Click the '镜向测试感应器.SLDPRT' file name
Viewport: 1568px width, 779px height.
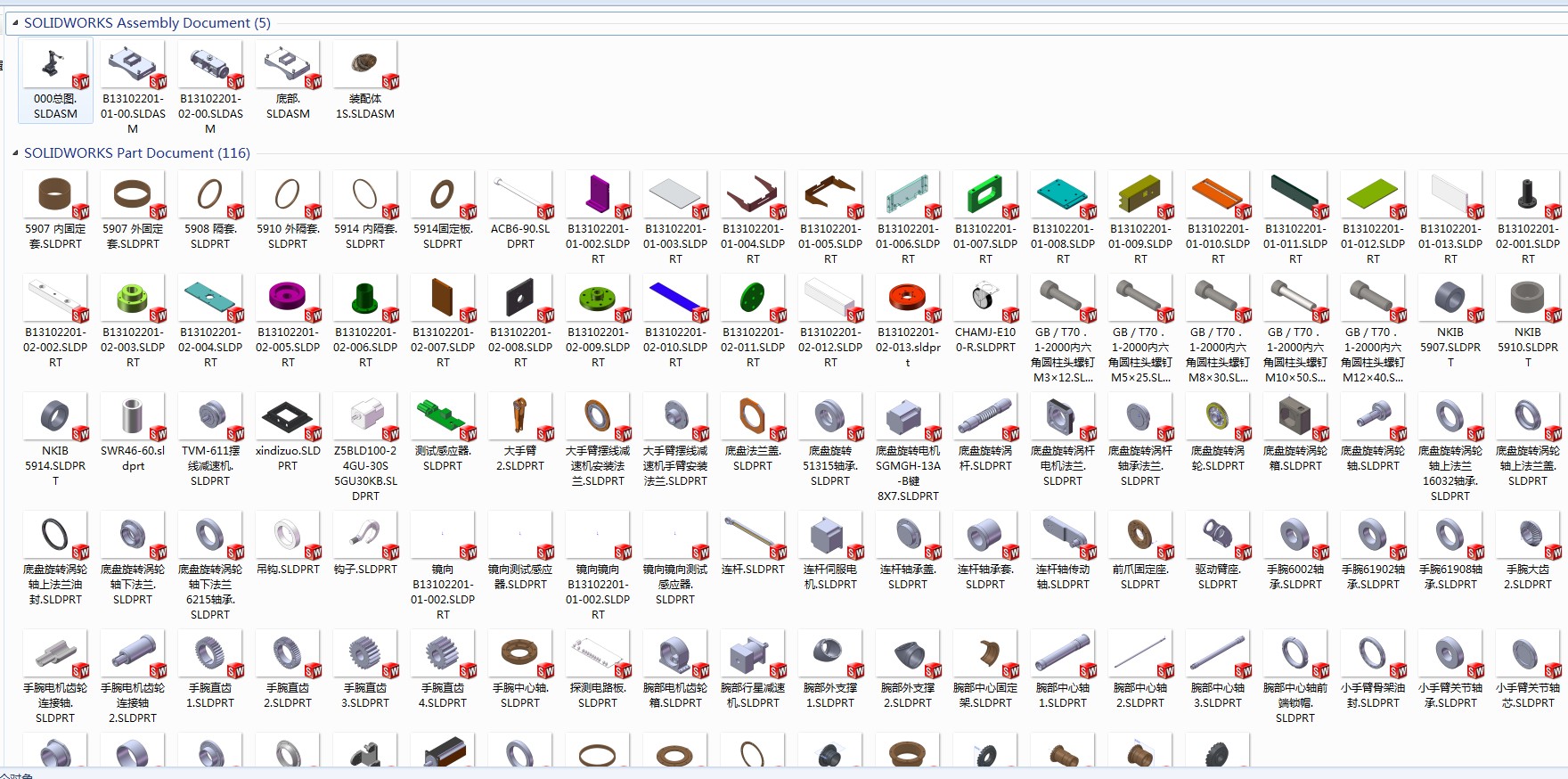[x=520, y=577]
